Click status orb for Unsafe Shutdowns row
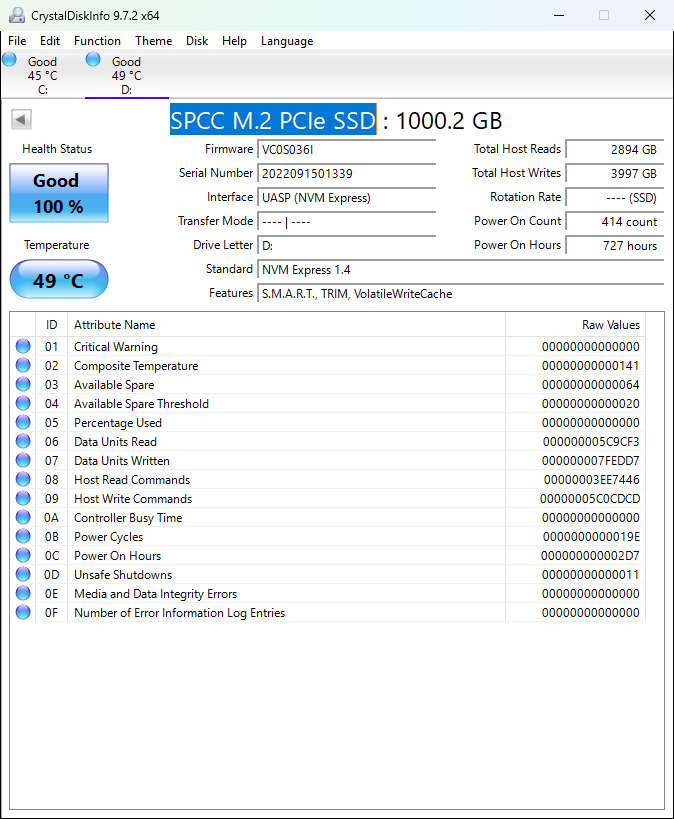This screenshot has width=674, height=819. click(23, 575)
